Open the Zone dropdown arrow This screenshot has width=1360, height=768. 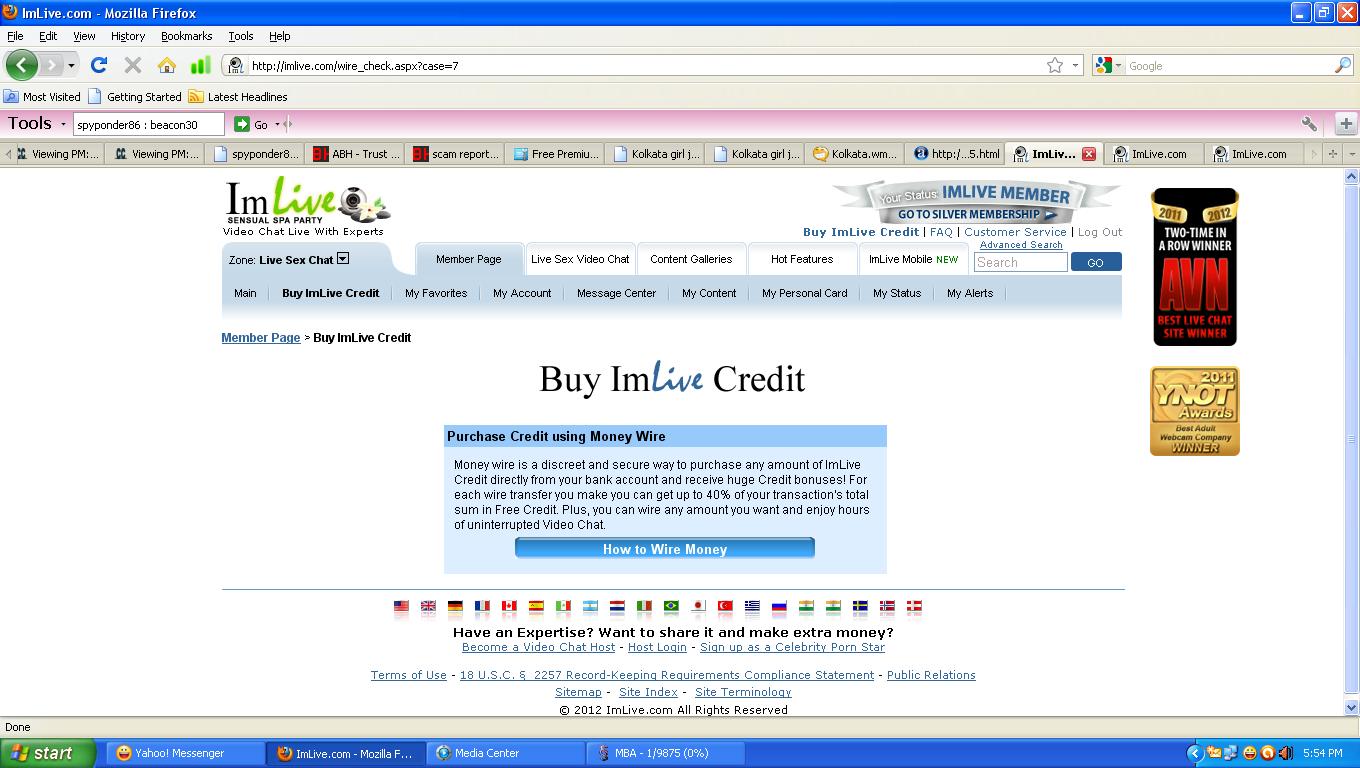[x=343, y=258]
